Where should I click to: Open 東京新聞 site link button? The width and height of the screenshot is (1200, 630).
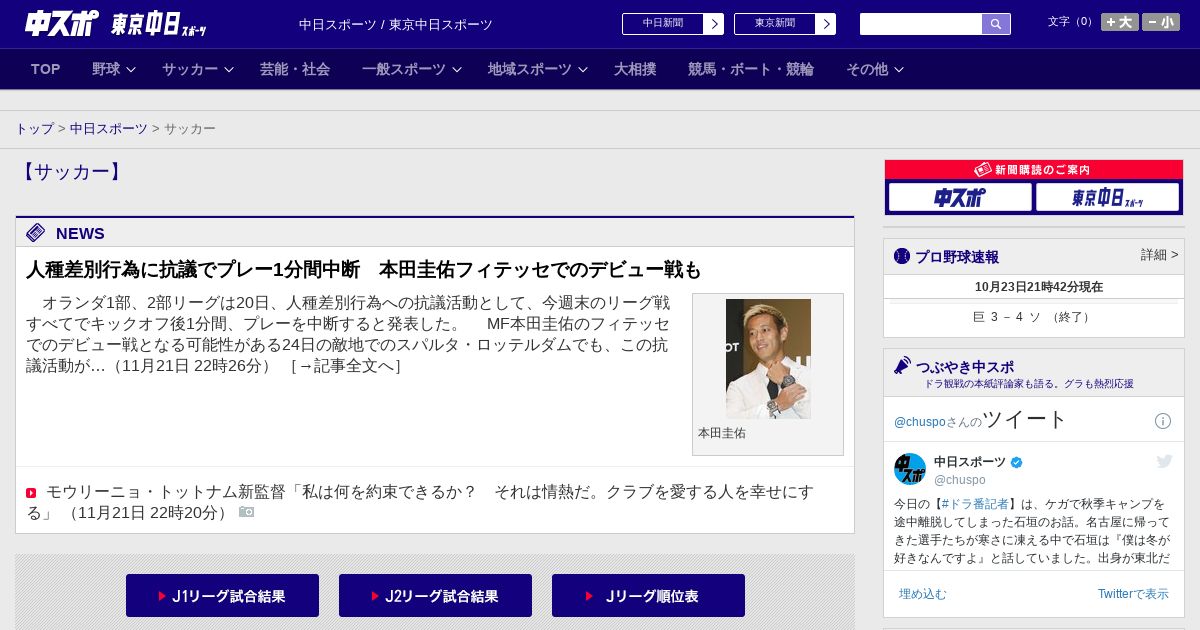click(x=775, y=24)
